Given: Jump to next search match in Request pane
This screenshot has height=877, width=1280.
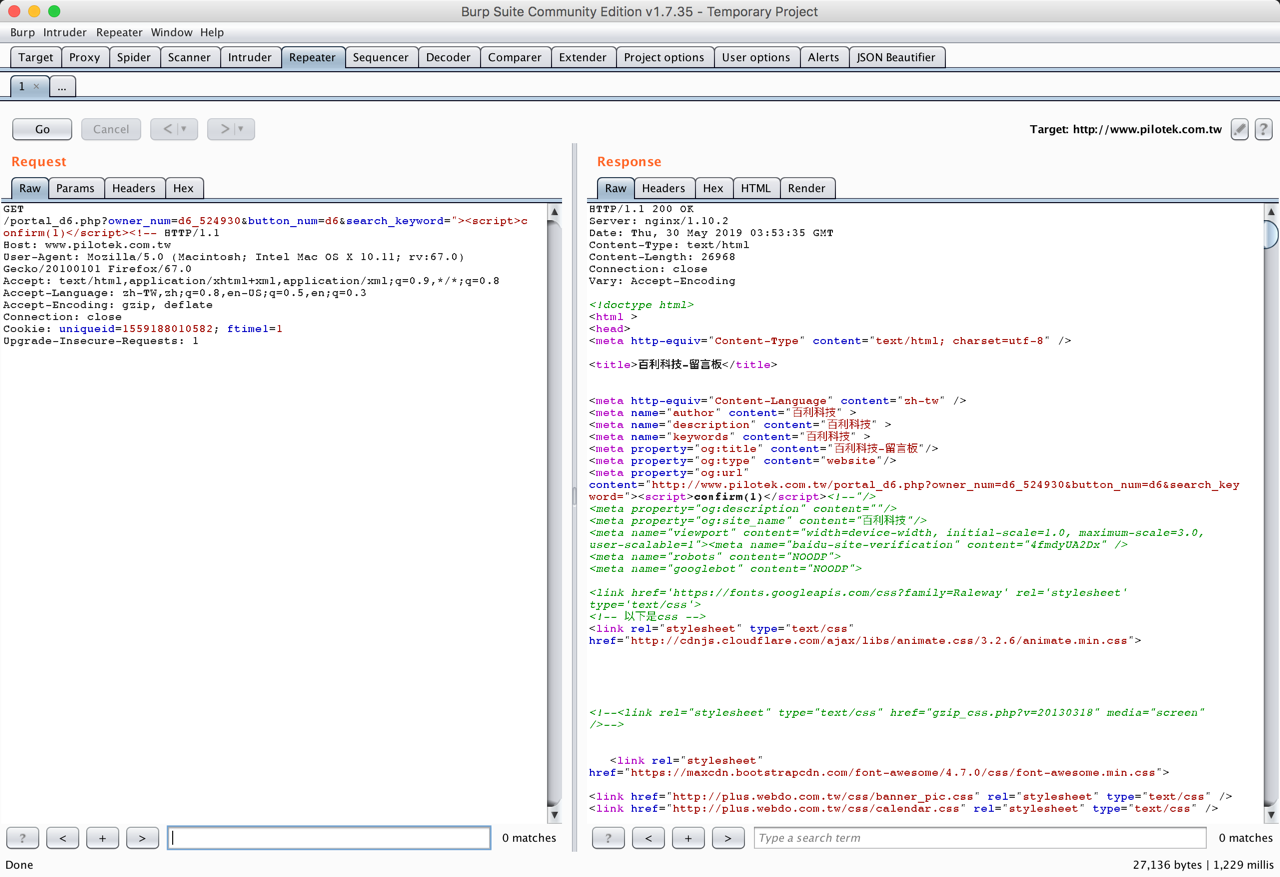Looking at the screenshot, I should [142, 838].
